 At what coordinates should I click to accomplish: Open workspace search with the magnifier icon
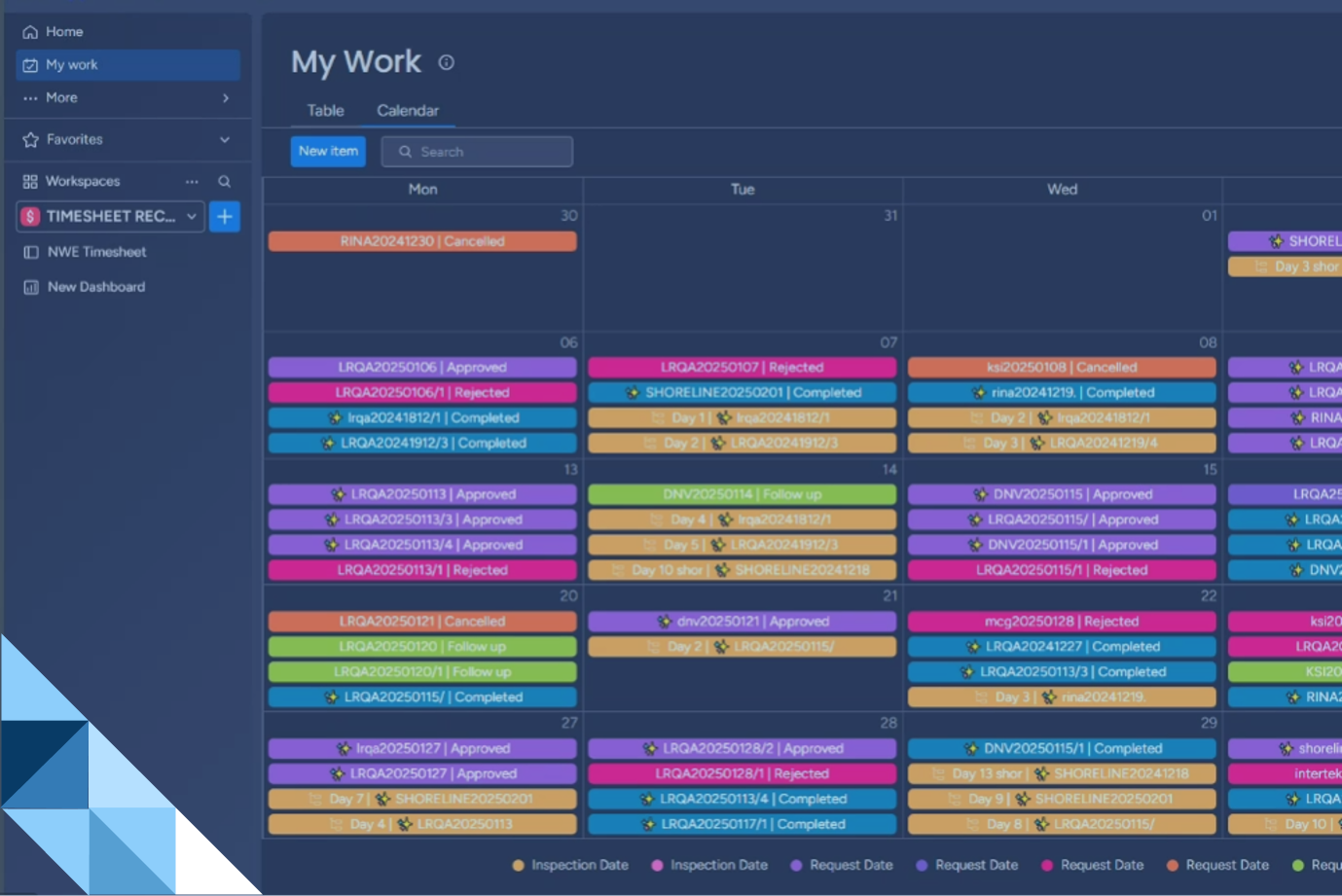click(x=224, y=181)
